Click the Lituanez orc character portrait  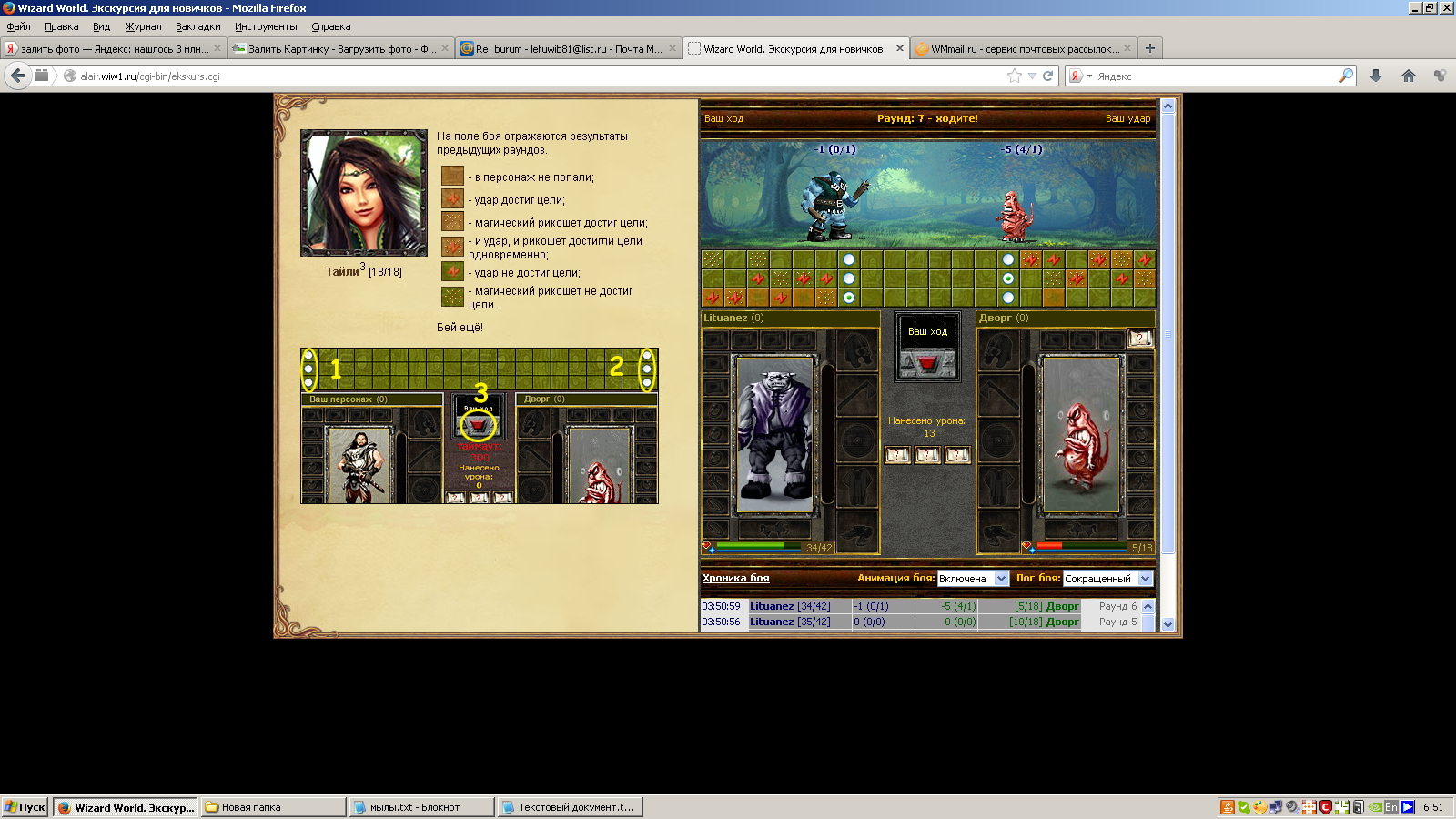click(774, 435)
